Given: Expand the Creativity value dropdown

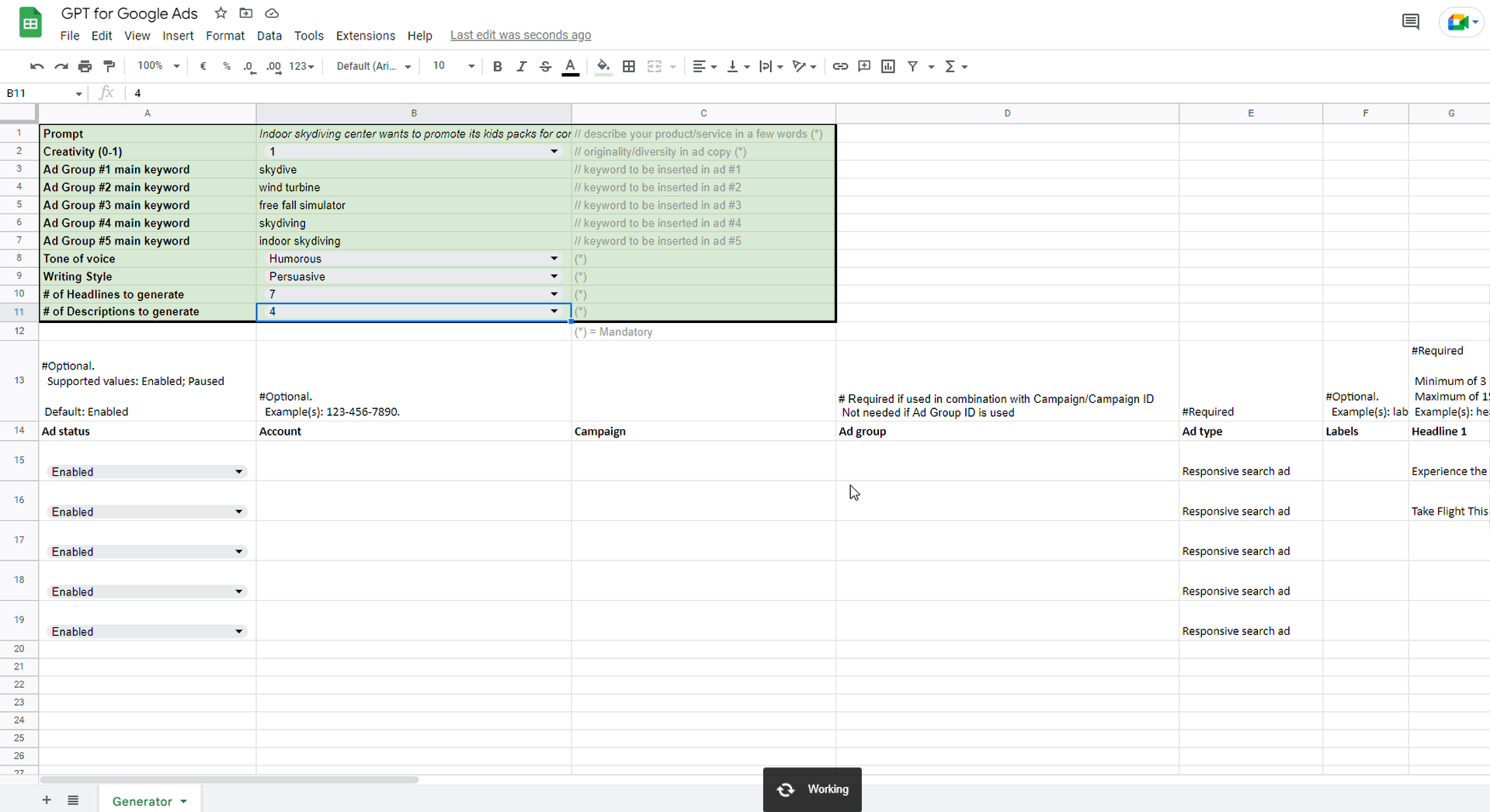Looking at the screenshot, I should tap(554, 151).
